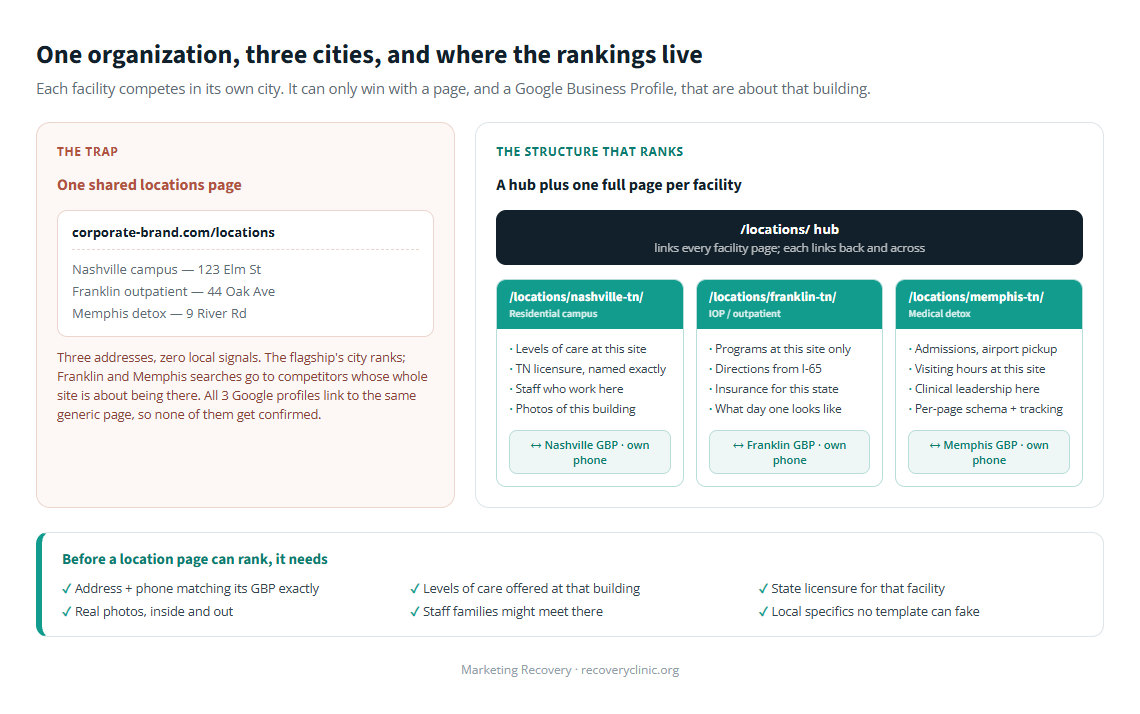Image resolution: width=1140 pixels, height=714 pixels.
Task: Click the paragraph starting 'Three addresses, zero local signals'
Action: pos(242,386)
